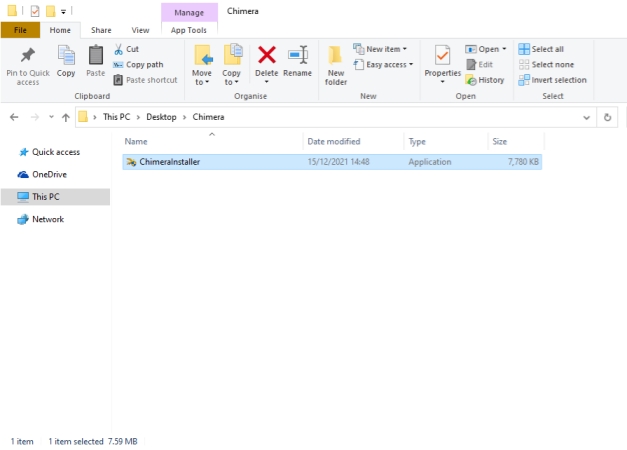Screen dimensions: 627x450
Task: Open the Easy access dropdown
Action: [383, 65]
